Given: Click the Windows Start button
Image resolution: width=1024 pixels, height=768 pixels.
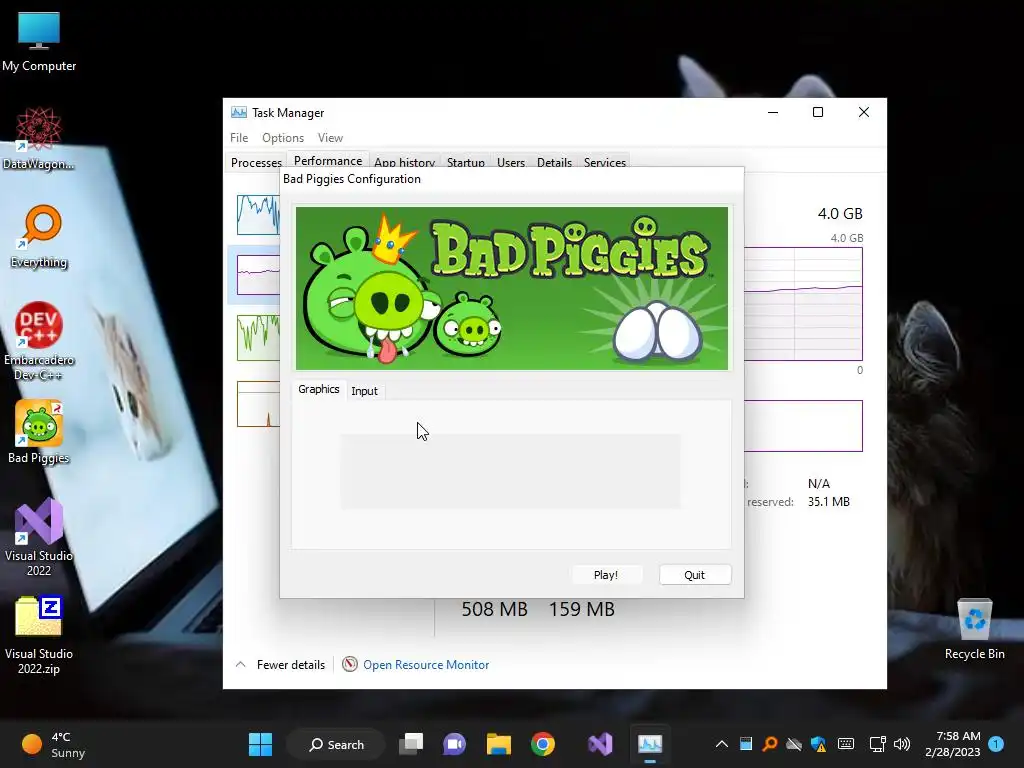Looking at the screenshot, I should (261, 744).
